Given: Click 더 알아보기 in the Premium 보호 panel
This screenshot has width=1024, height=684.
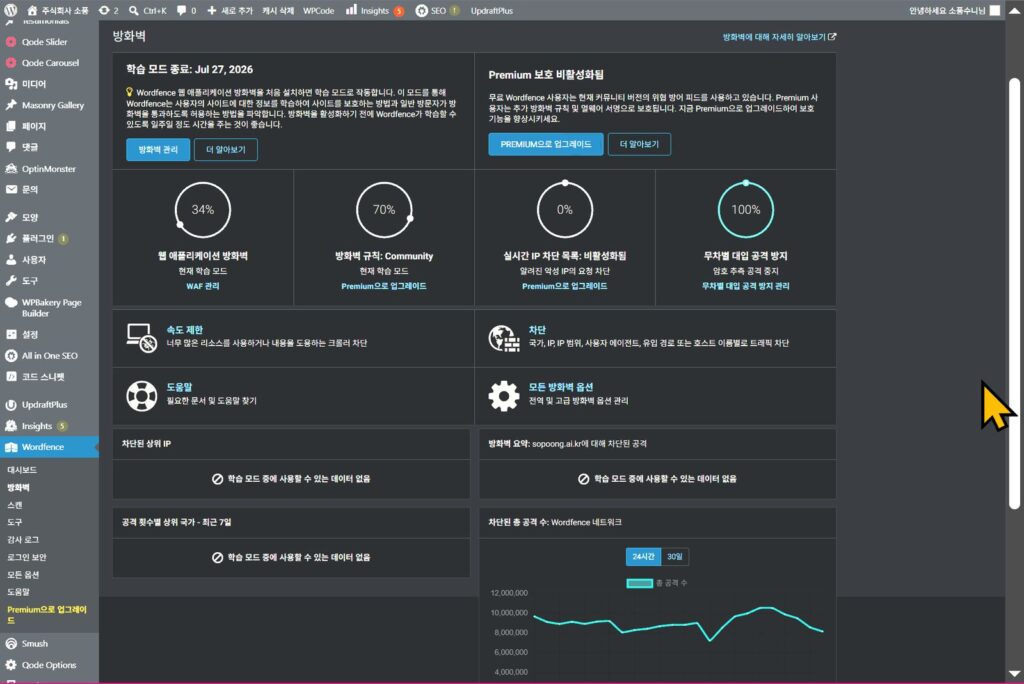Looking at the screenshot, I should click(x=639, y=144).
